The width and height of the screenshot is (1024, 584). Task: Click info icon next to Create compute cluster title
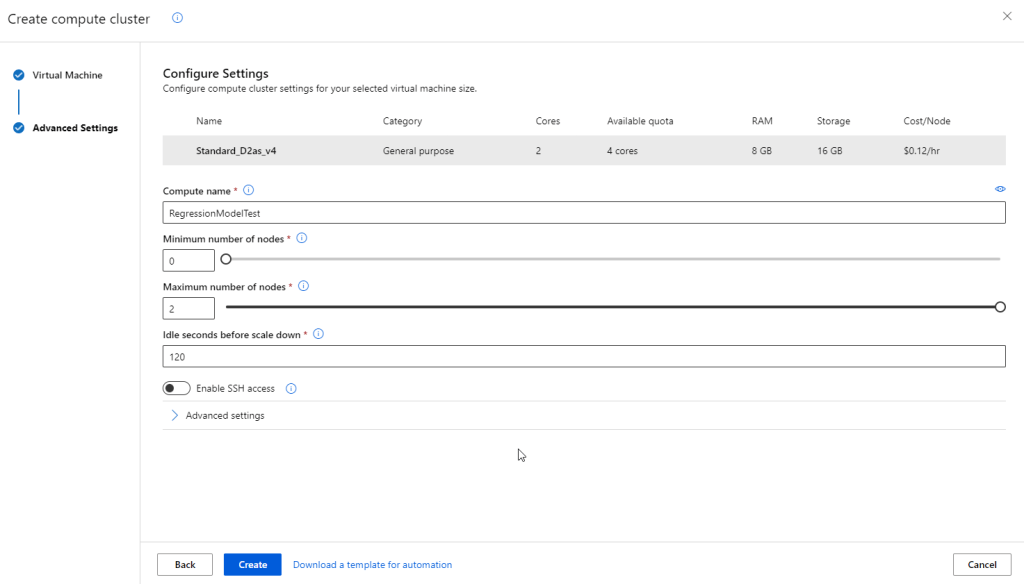pos(177,18)
